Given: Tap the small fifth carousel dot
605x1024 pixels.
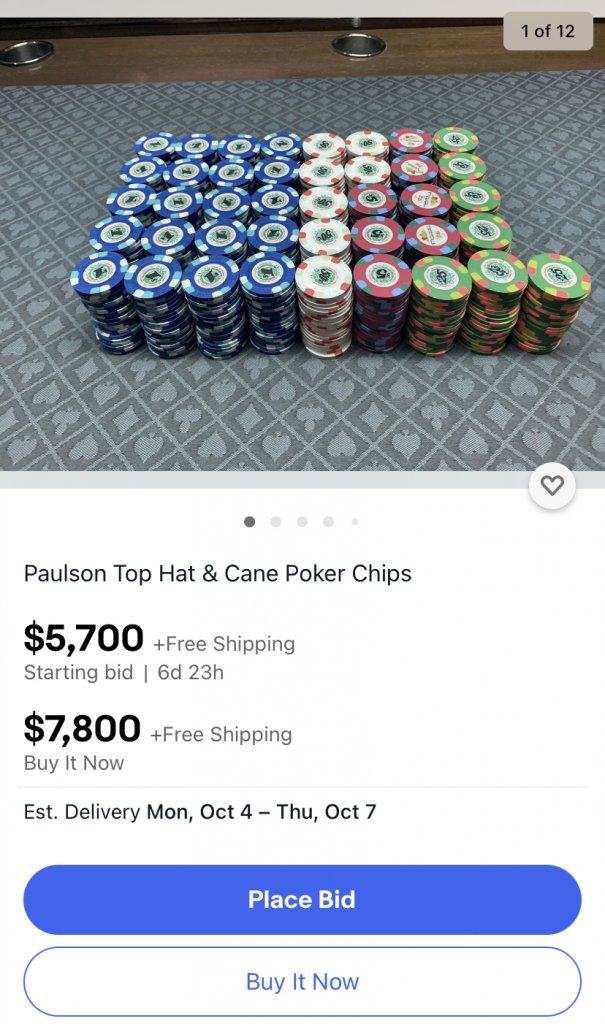Looking at the screenshot, I should pyautogui.click(x=354, y=521).
